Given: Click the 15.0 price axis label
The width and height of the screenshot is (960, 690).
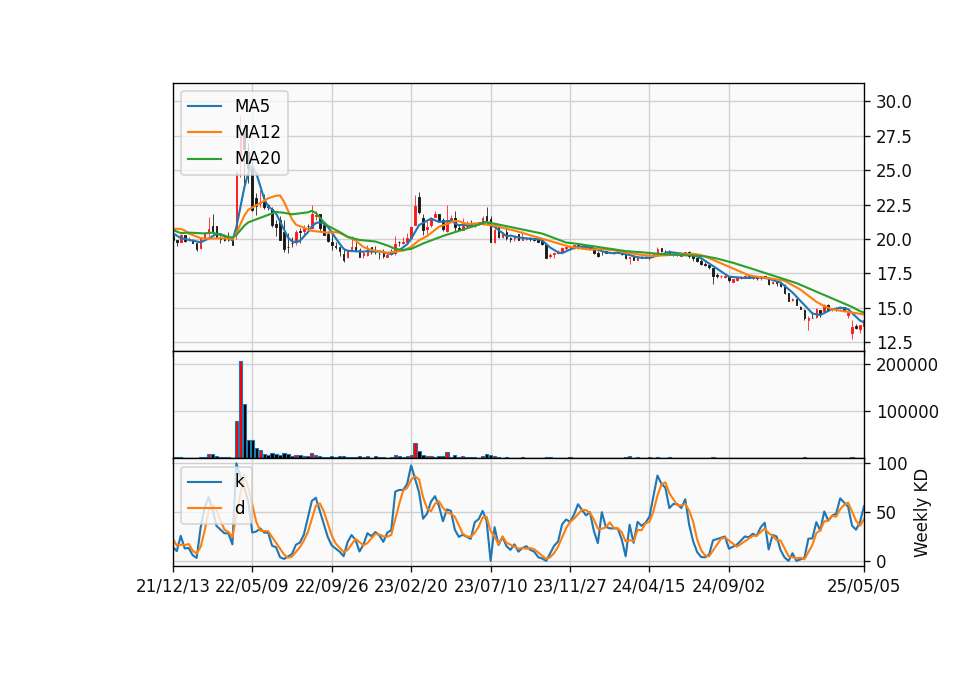Looking at the screenshot, I should [x=893, y=309].
